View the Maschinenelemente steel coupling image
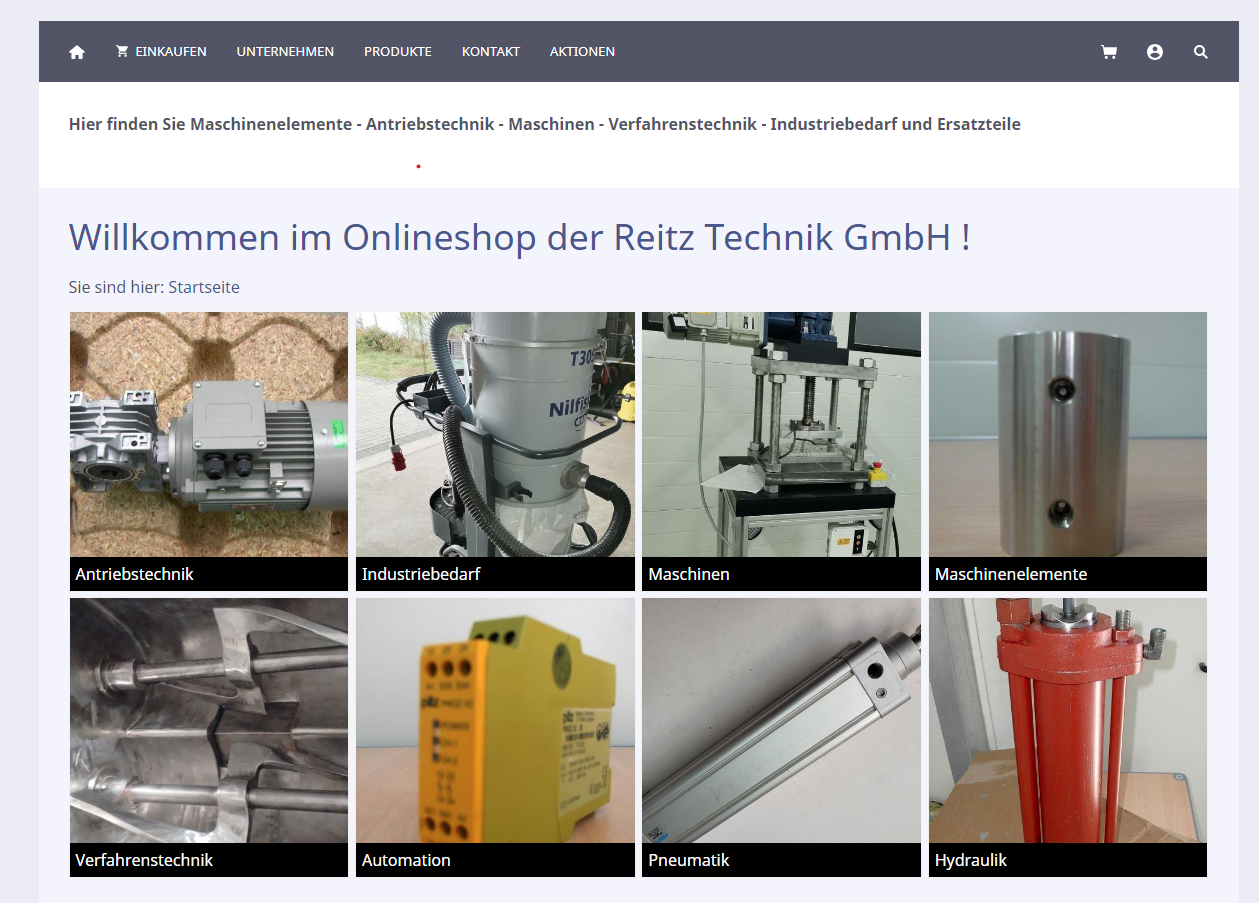Screen dimensions: 1259x903 pyautogui.click(x=1067, y=434)
